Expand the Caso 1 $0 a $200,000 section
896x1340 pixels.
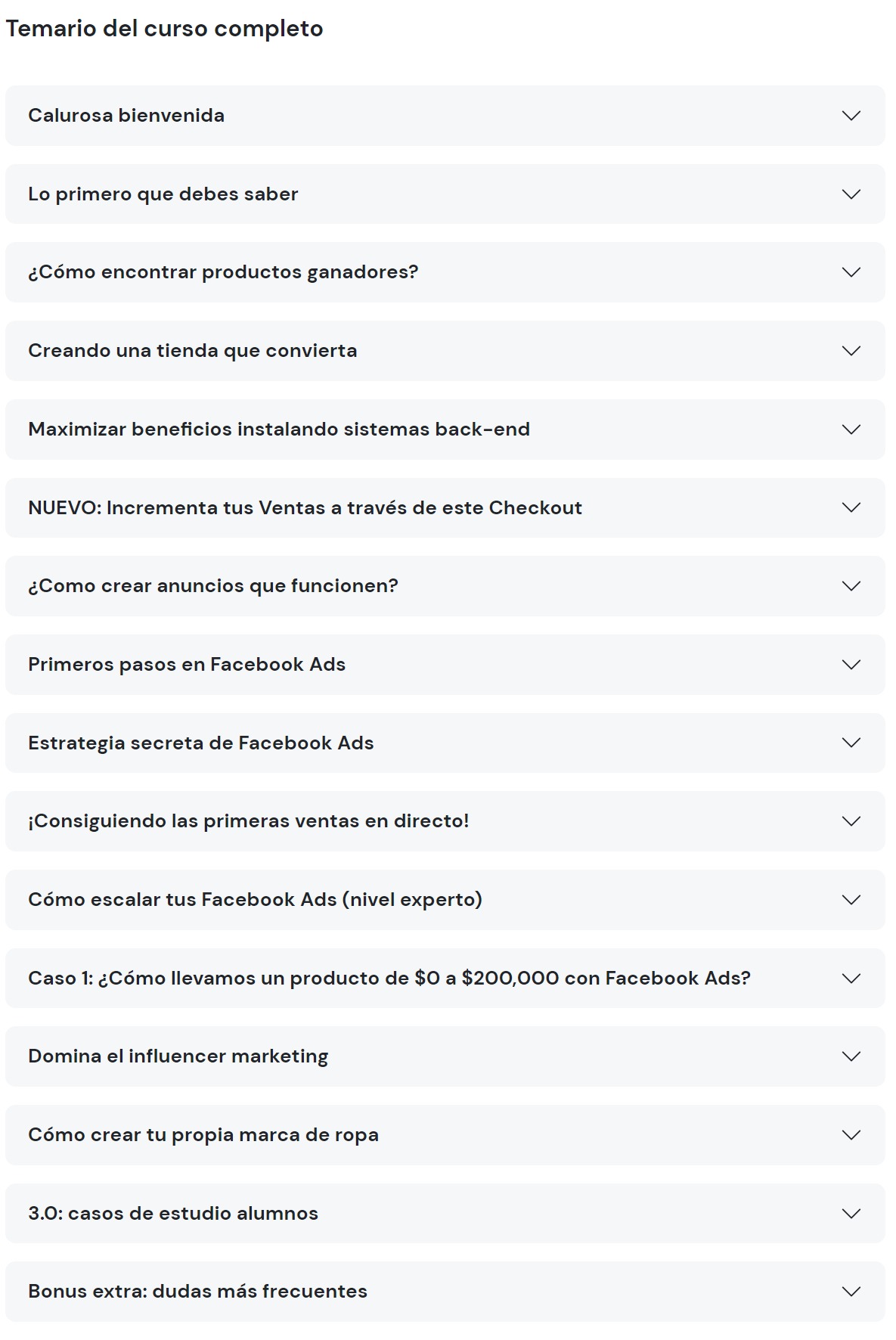pos(851,979)
